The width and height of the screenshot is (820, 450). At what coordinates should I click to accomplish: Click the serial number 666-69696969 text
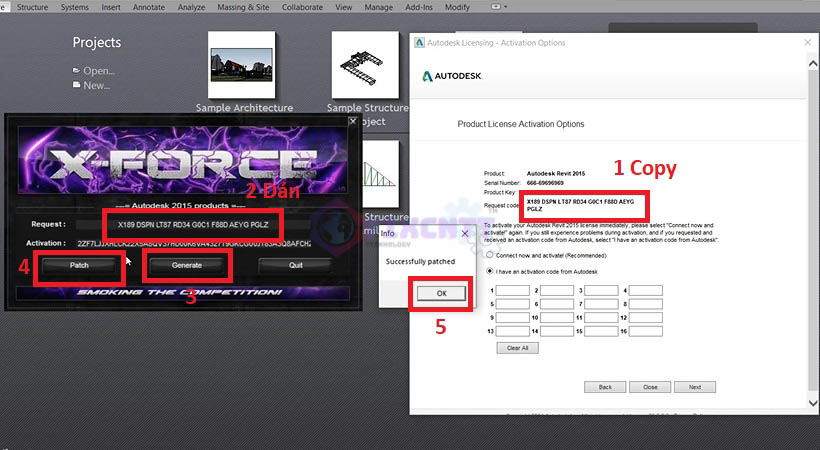(545, 183)
